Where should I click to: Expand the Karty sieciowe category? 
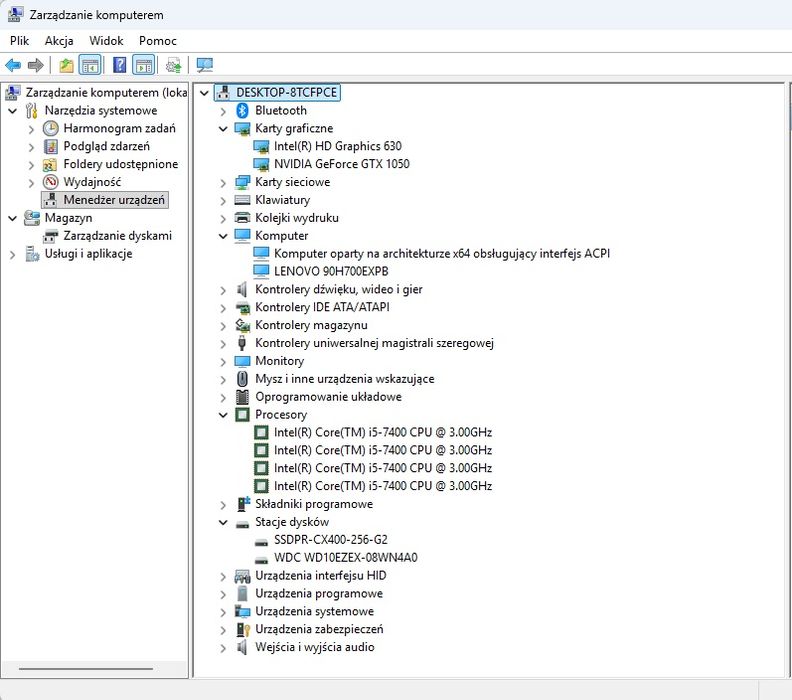pos(223,183)
